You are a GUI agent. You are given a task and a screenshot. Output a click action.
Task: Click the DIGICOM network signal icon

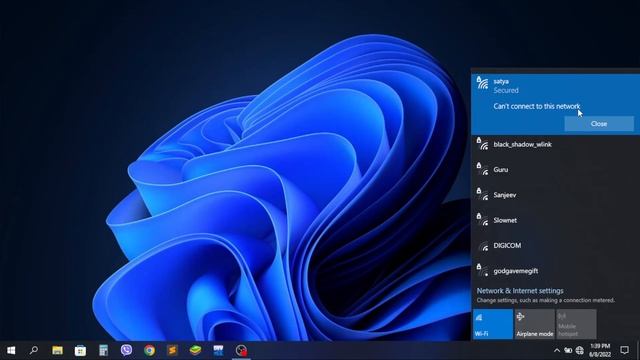pyautogui.click(x=483, y=246)
